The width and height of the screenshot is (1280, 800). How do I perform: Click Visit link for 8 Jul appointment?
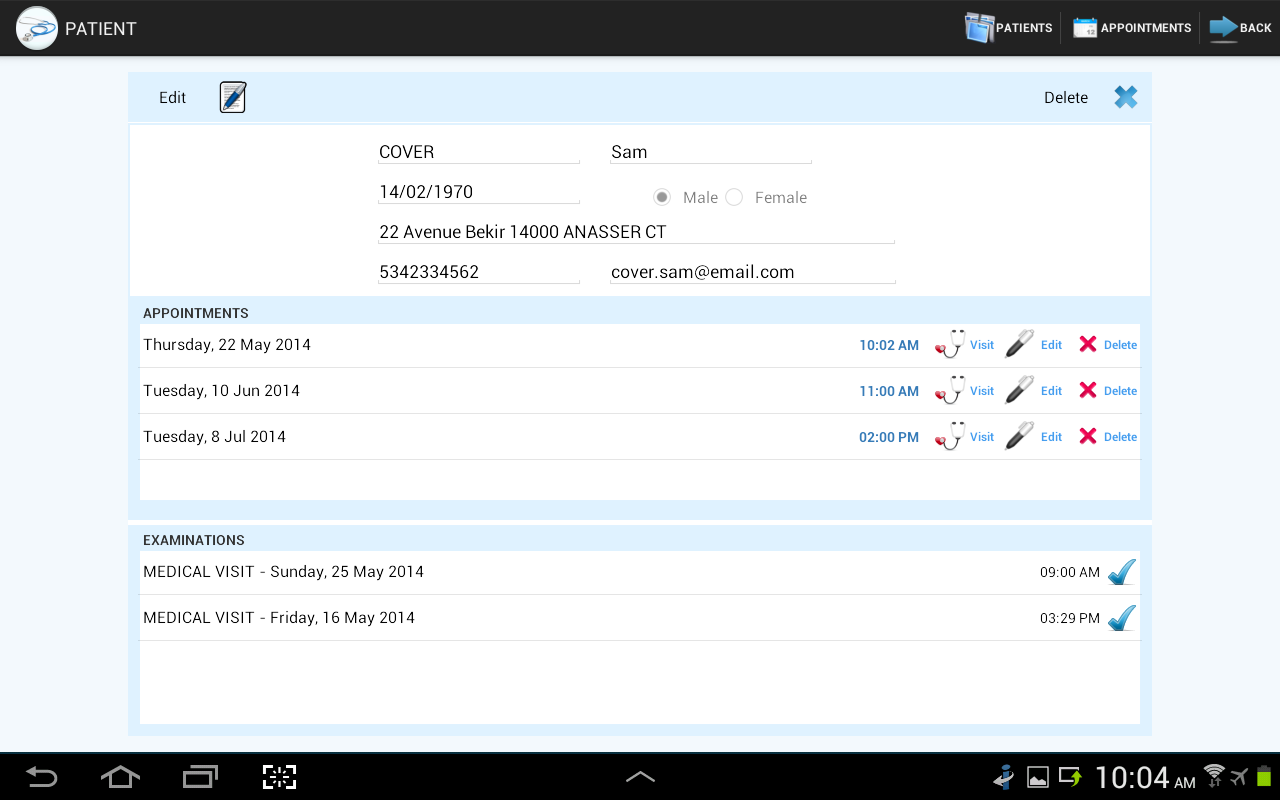[982, 437]
